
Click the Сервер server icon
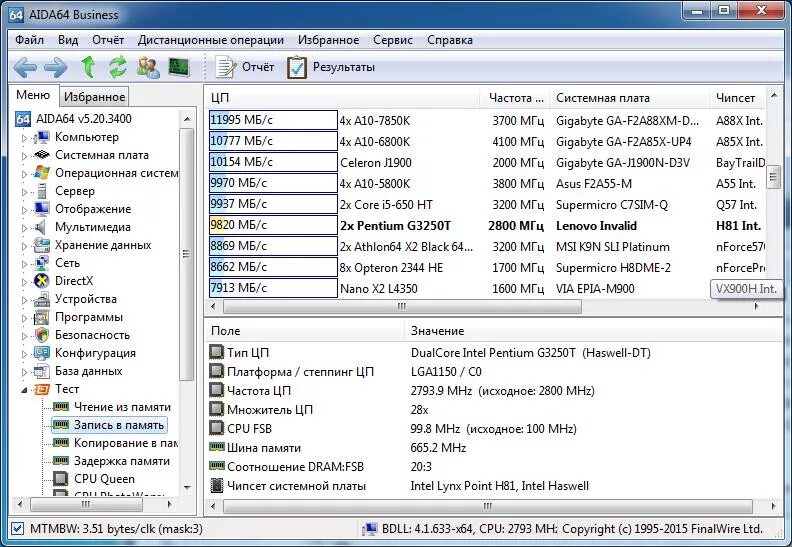(x=42, y=191)
